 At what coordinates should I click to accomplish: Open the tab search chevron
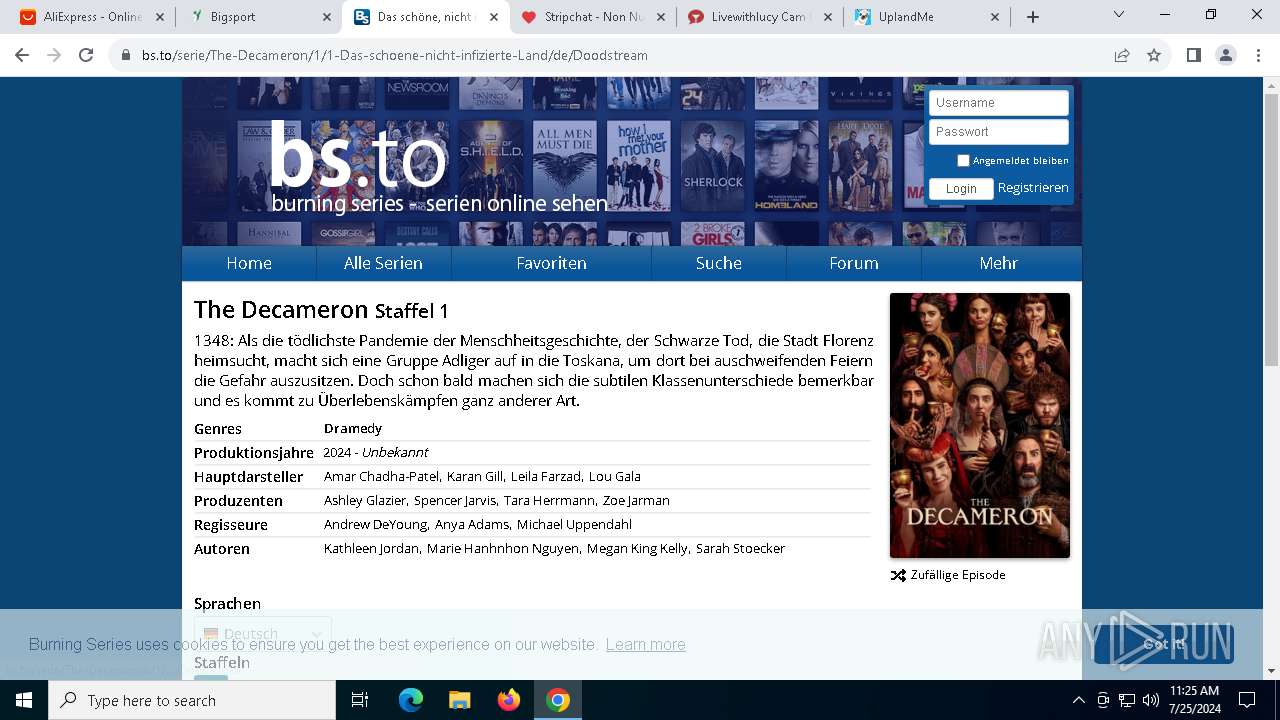1119,15
